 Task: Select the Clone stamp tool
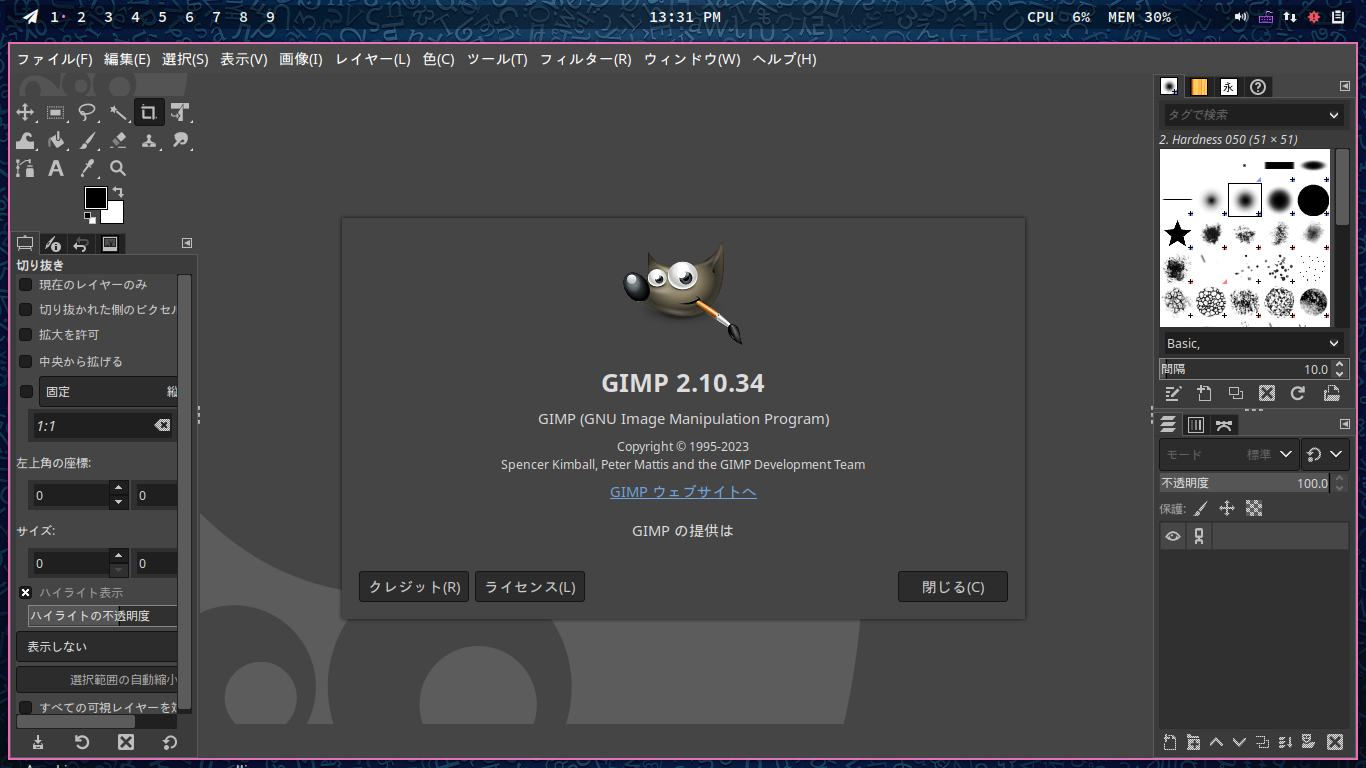pyautogui.click(x=149, y=141)
